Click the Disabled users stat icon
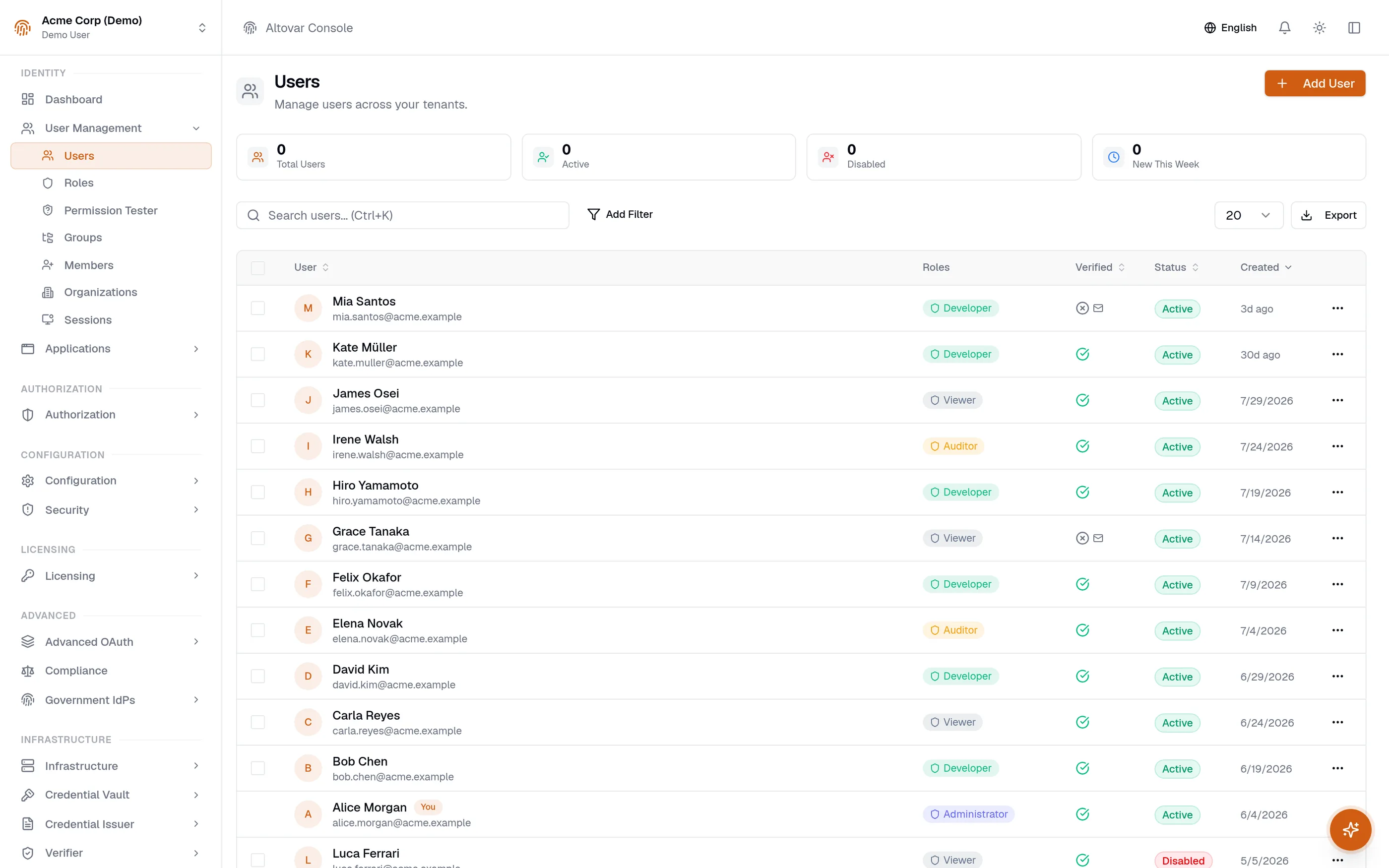Screen dimensions: 1389x868 point(828,157)
